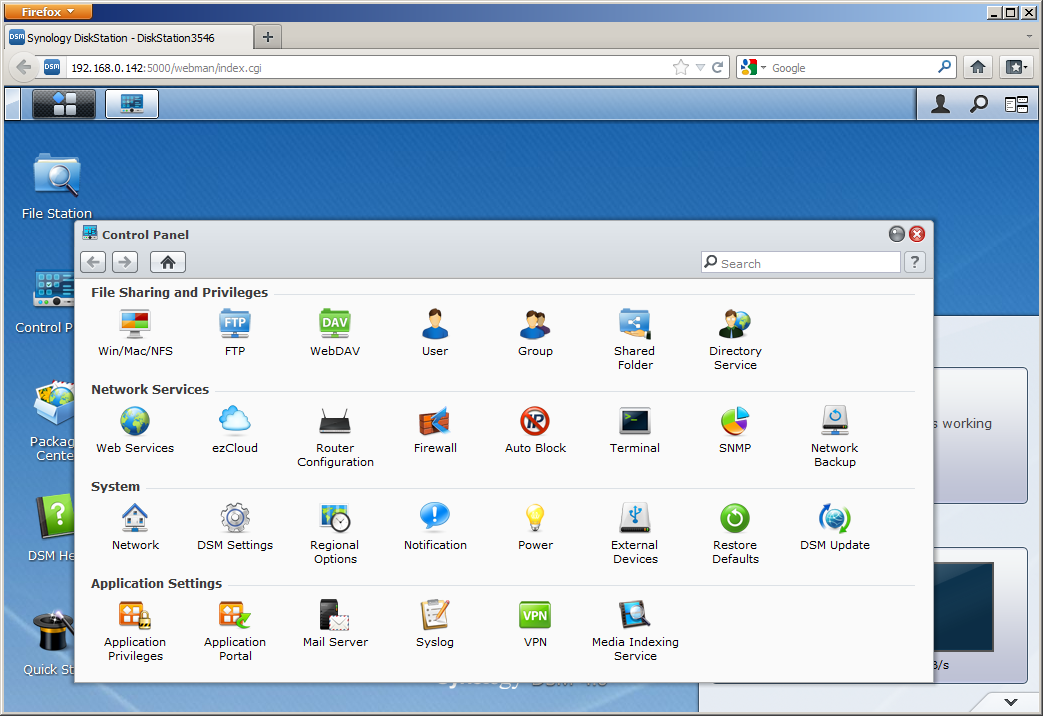Viewport: 1043px width, 716px height.
Task: Reload the current page
Action: [718, 67]
